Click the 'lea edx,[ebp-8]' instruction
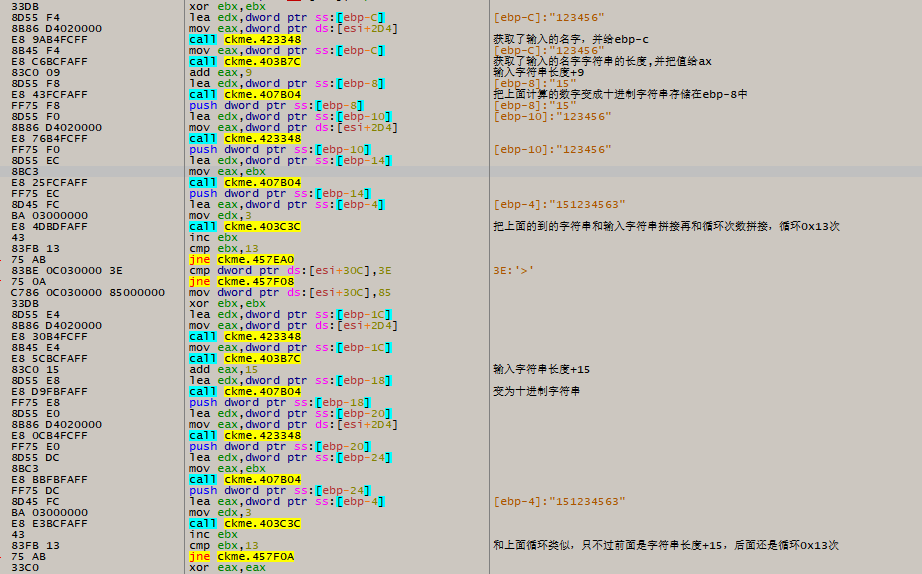Screen dimensions: 922x574 [x=287, y=84]
